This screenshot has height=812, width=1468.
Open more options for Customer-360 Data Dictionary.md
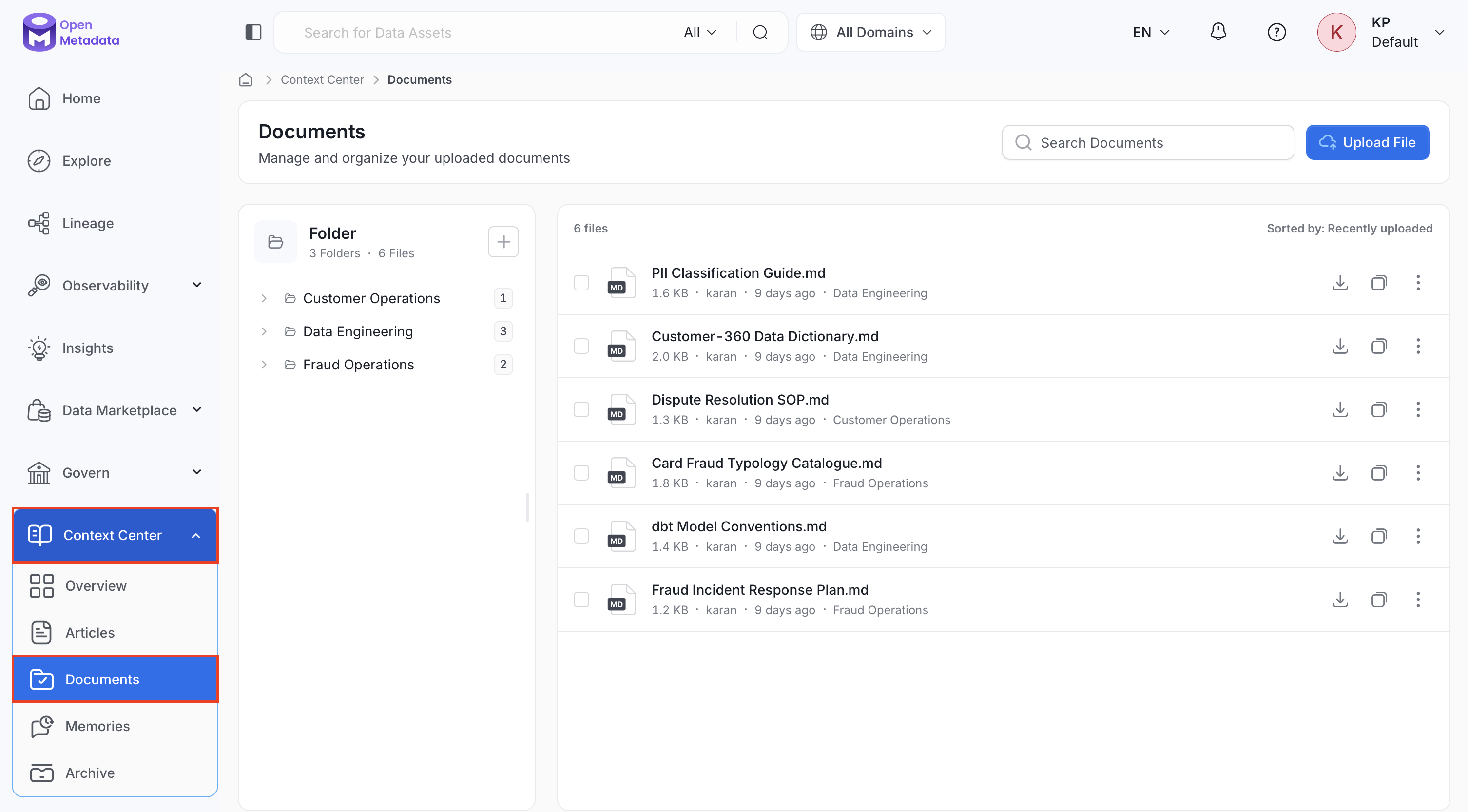pyautogui.click(x=1418, y=346)
